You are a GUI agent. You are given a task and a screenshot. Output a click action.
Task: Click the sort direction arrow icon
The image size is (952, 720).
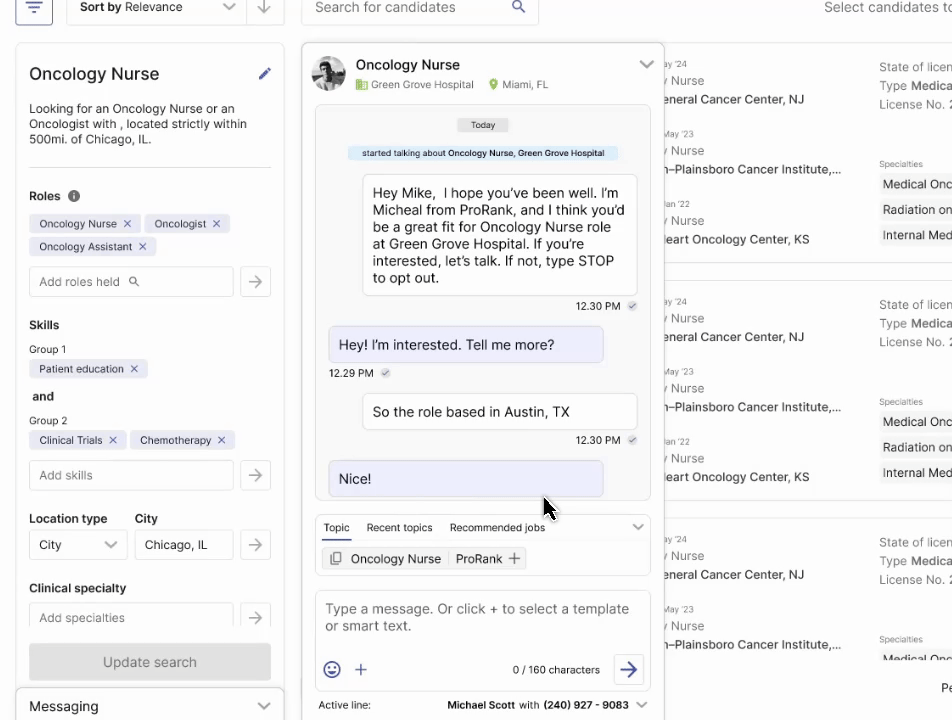(x=263, y=8)
